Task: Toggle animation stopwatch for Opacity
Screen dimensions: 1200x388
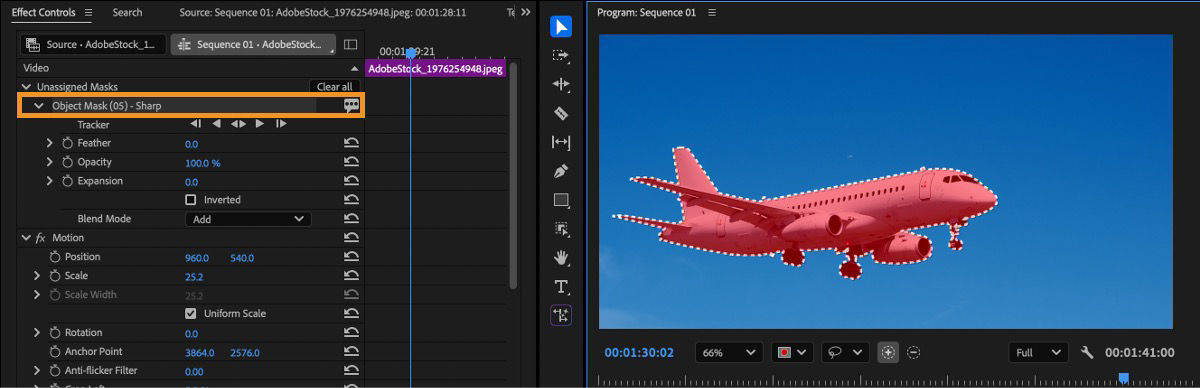Action: click(x=68, y=162)
